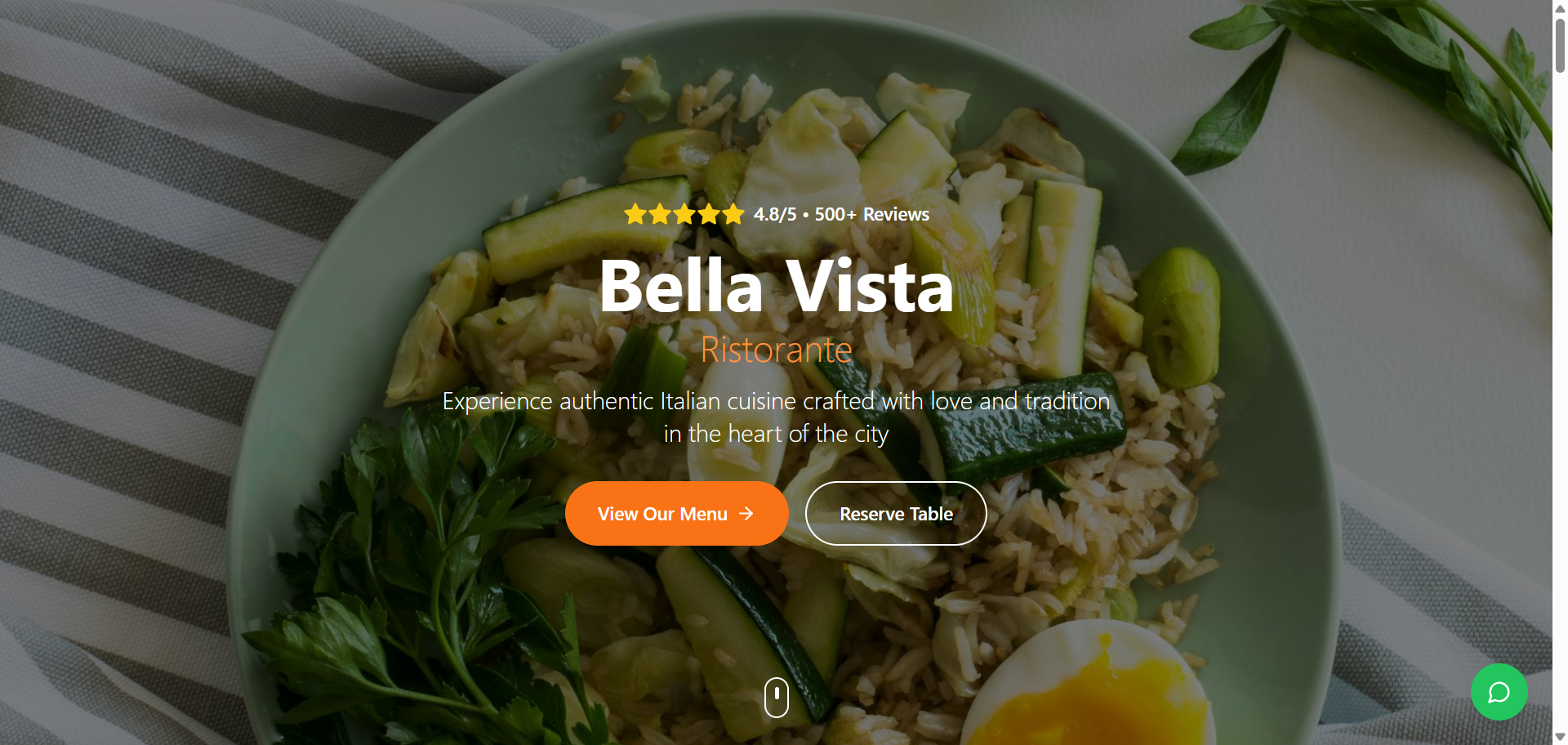The image size is (1568, 745).
Task: Click the fifth gold rating star
Action: pos(733,214)
